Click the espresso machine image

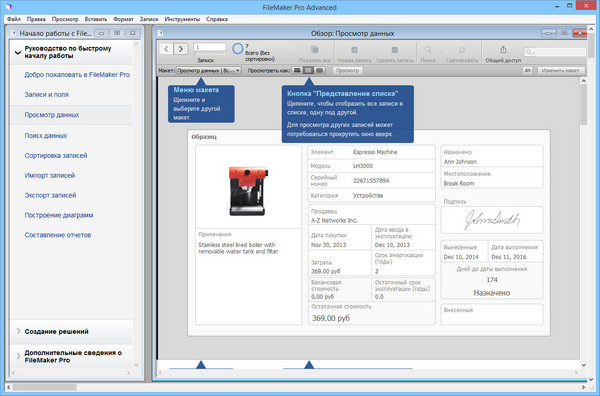point(247,191)
